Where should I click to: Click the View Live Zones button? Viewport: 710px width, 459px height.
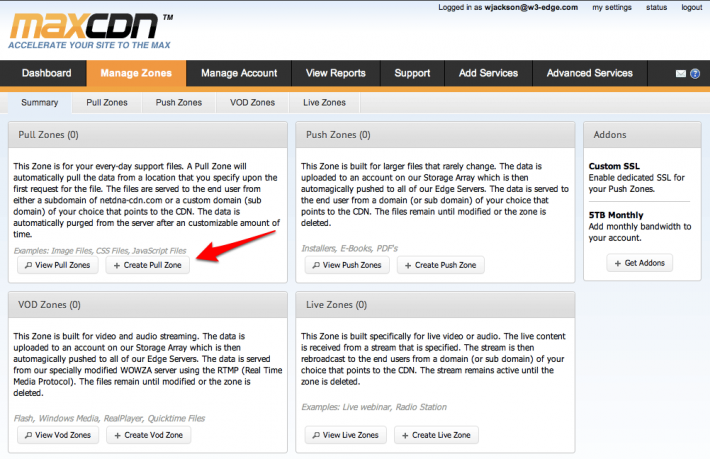point(345,435)
